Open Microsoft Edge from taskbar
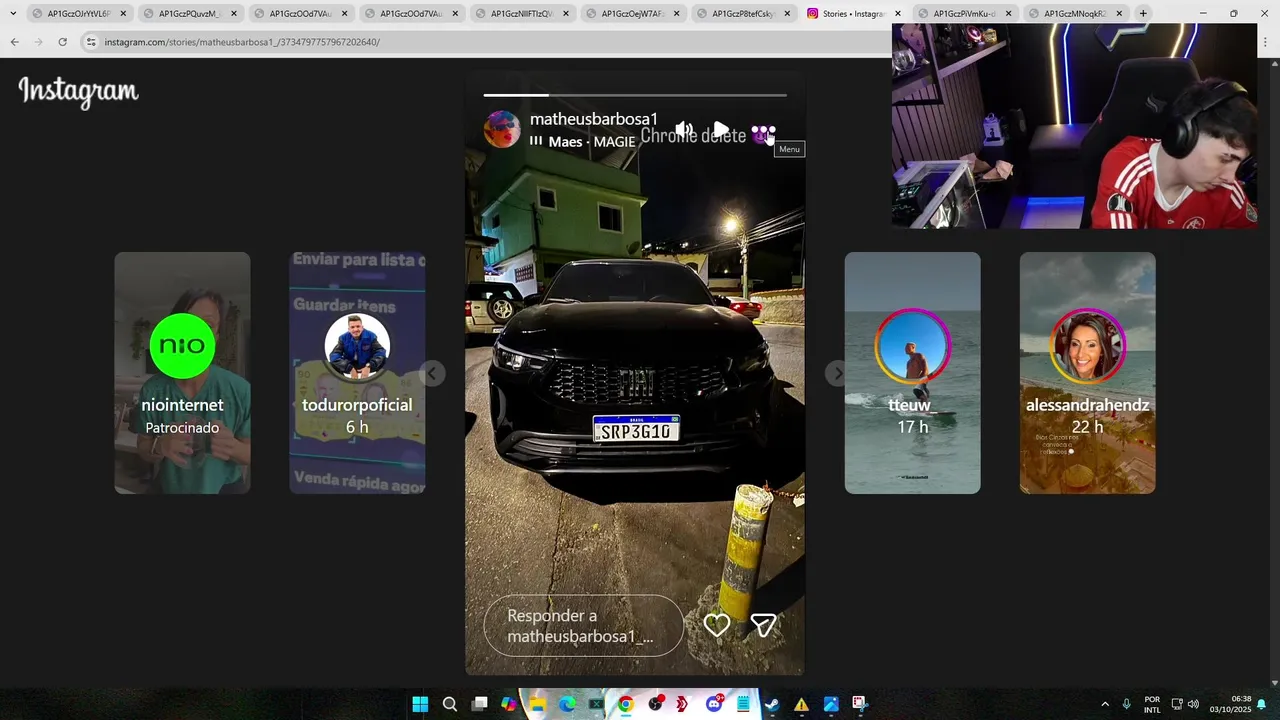 (x=567, y=704)
